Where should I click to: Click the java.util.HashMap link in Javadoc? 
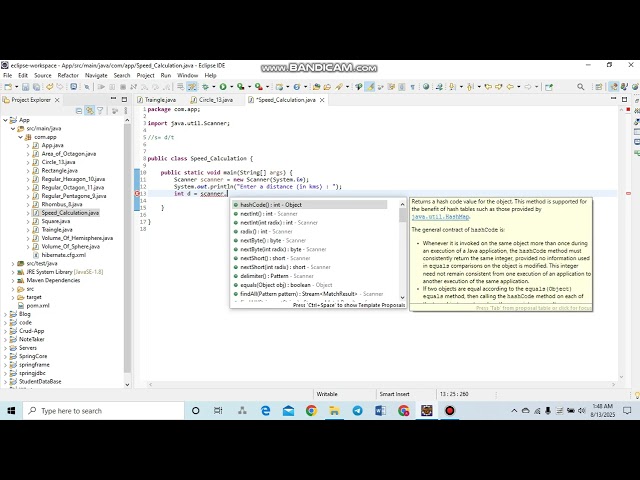coord(440,217)
